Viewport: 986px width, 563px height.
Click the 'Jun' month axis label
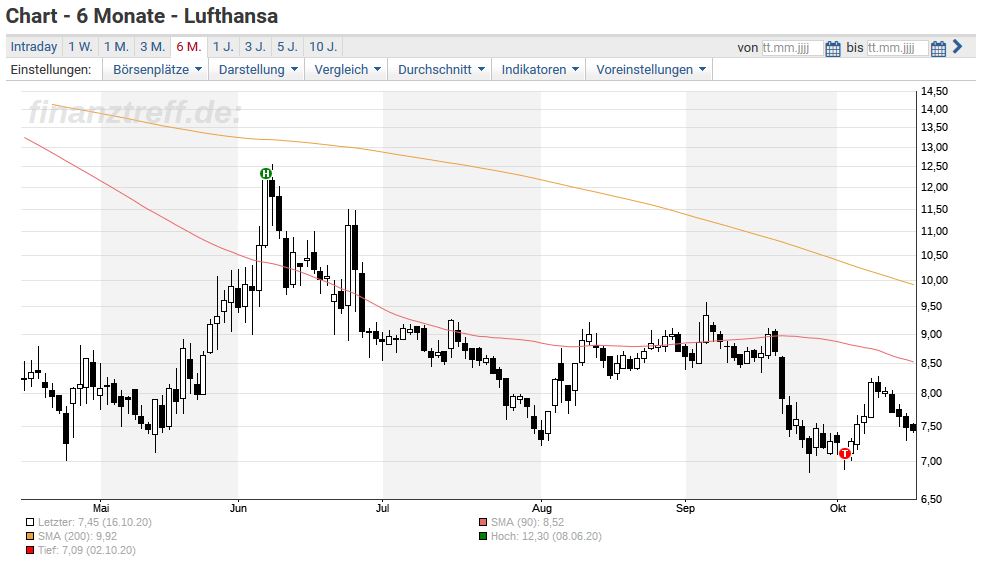[238, 508]
